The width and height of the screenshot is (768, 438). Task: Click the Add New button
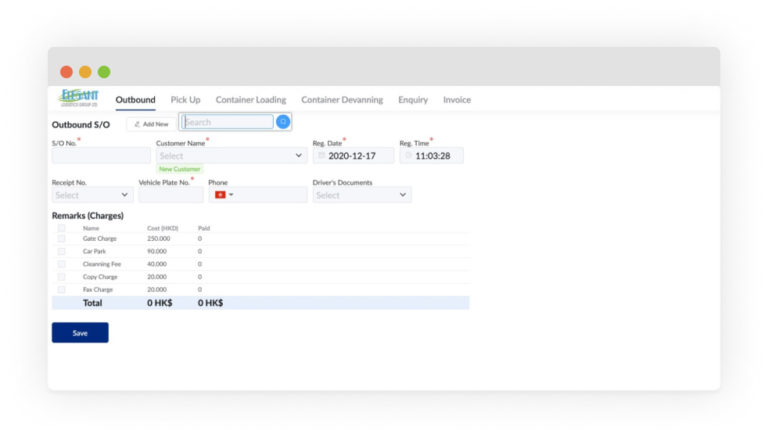151,124
